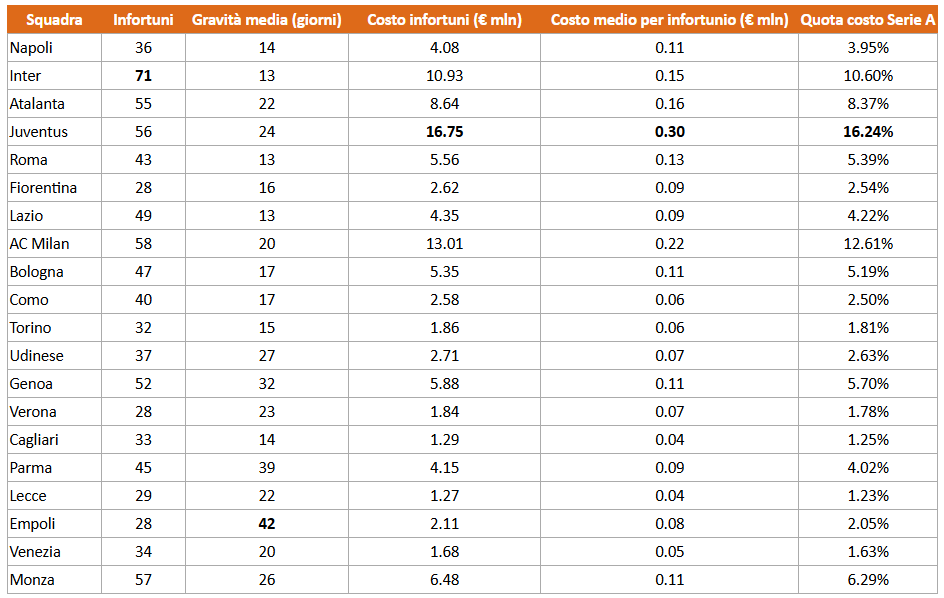This screenshot has height=598, width=944.
Task: Select the Napoli team cell
Action: pos(31,48)
